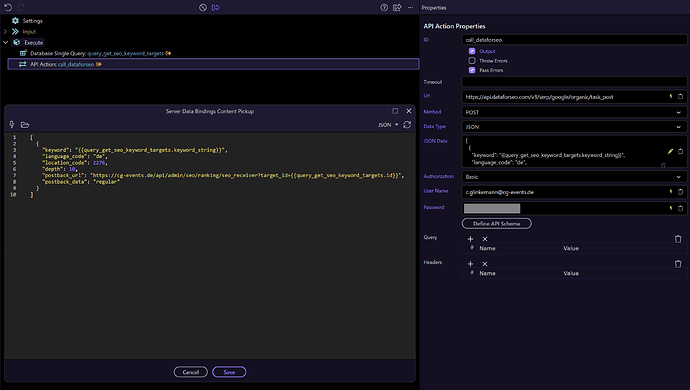Click the lightning icon of Password field
Image resolution: width=690 pixels, height=390 pixels.
pyautogui.click(x=671, y=208)
